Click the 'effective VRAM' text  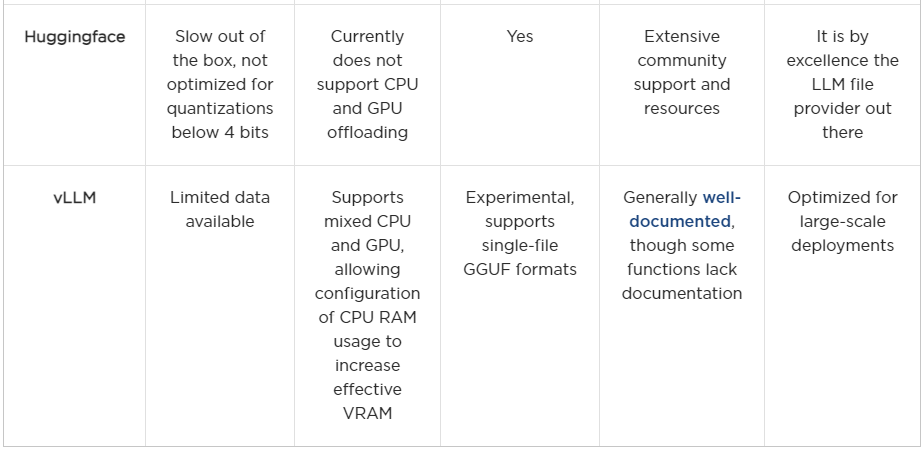(x=367, y=400)
